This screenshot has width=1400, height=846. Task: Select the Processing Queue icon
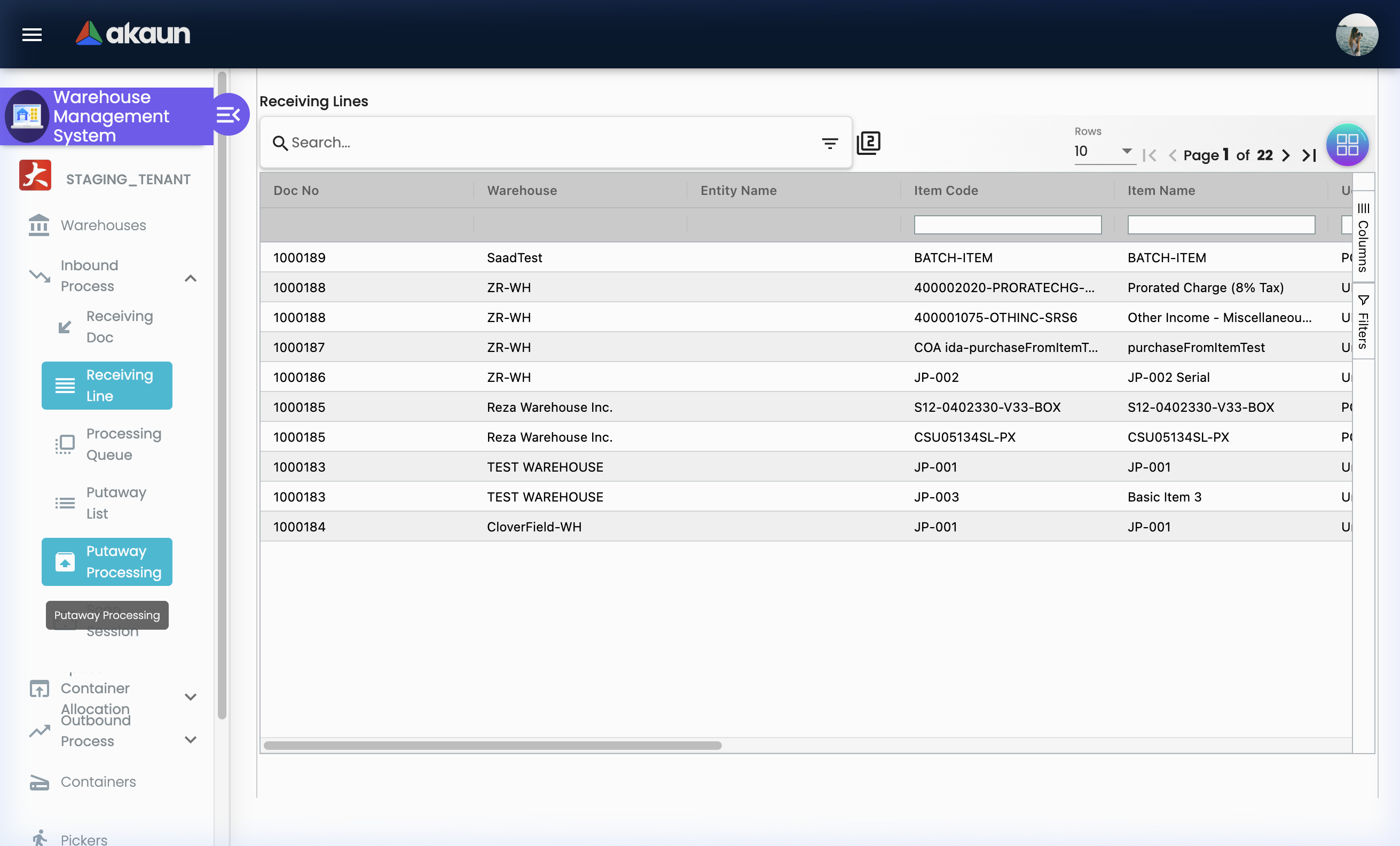(x=64, y=444)
